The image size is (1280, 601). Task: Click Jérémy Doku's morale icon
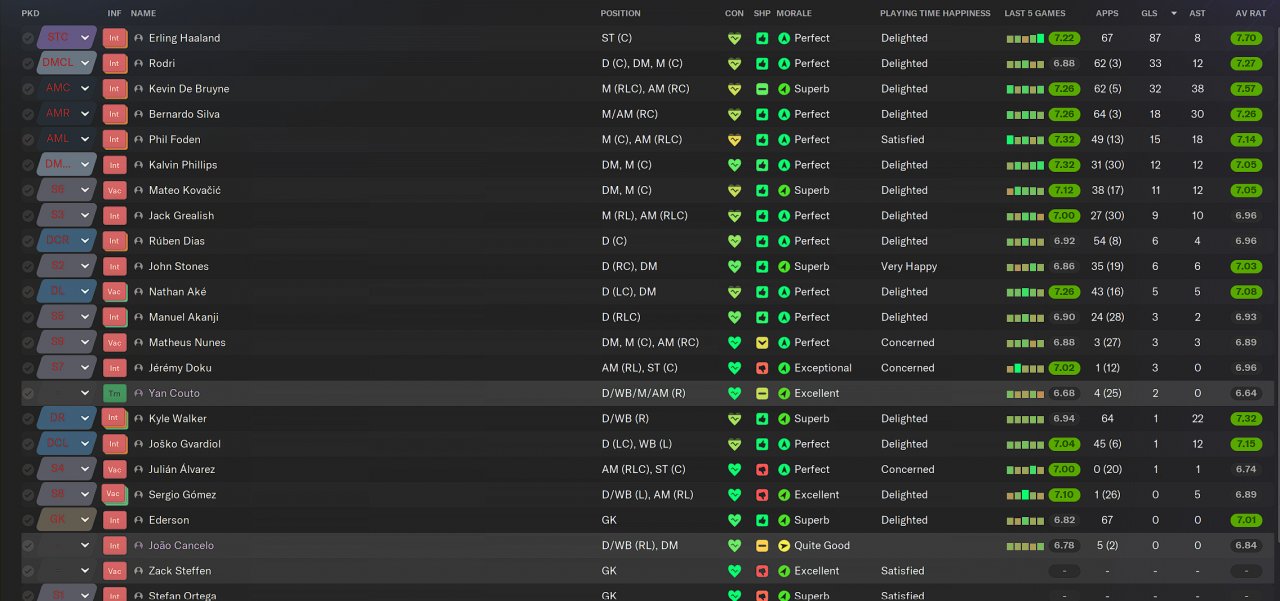click(784, 368)
